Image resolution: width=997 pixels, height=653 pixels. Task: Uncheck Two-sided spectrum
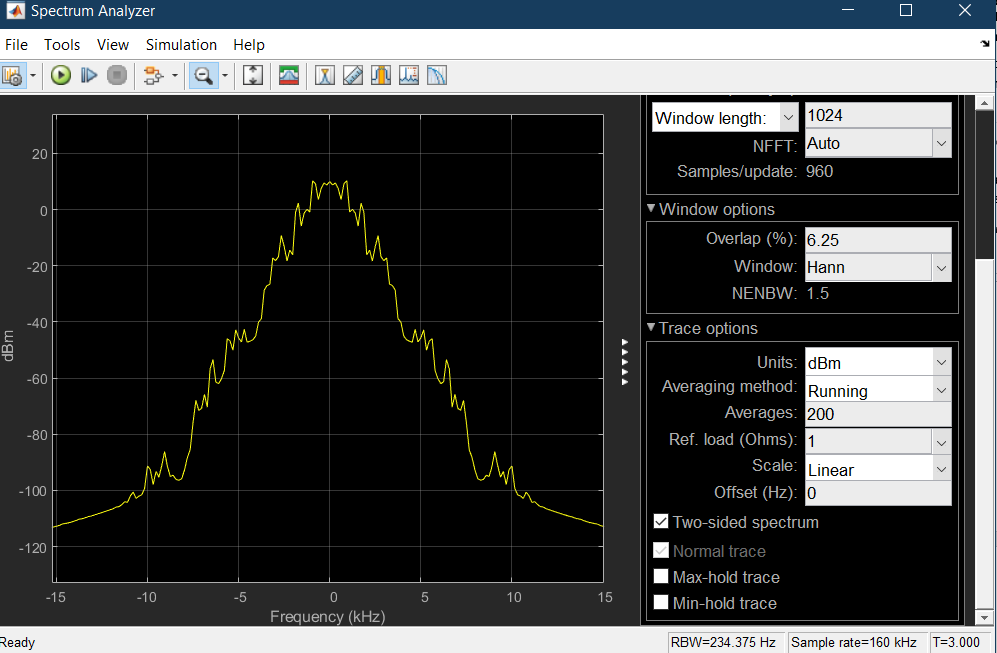[x=661, y=521]
